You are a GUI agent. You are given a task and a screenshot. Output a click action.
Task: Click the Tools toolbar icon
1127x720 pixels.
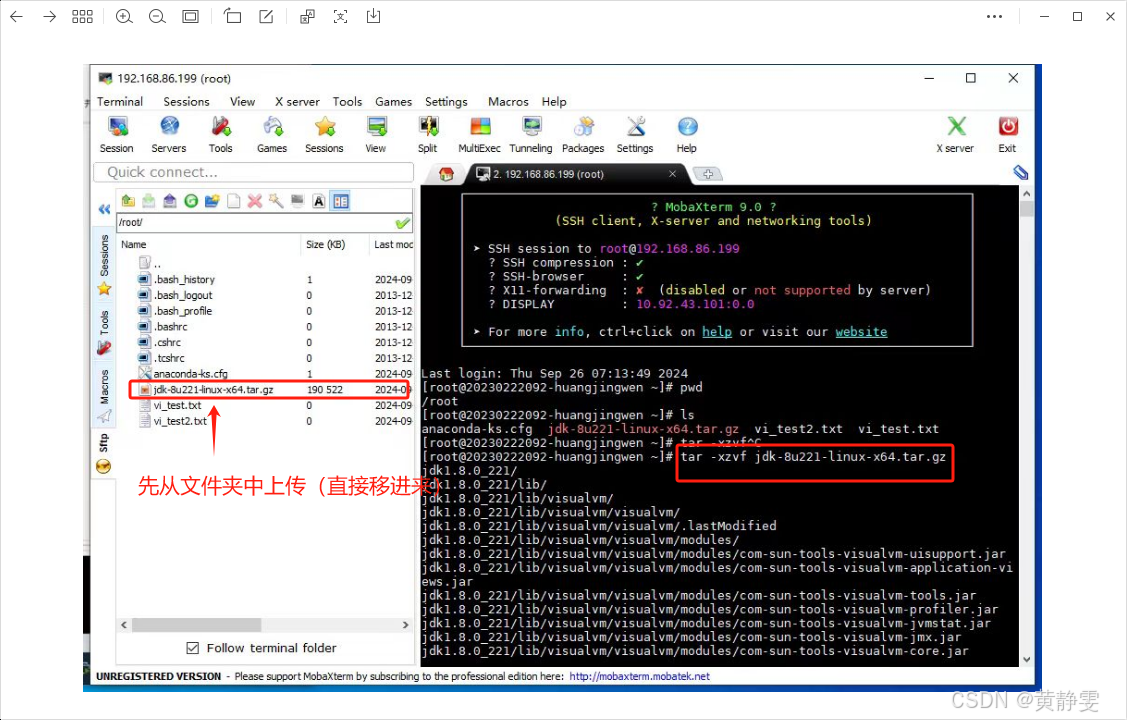(221, 135)
